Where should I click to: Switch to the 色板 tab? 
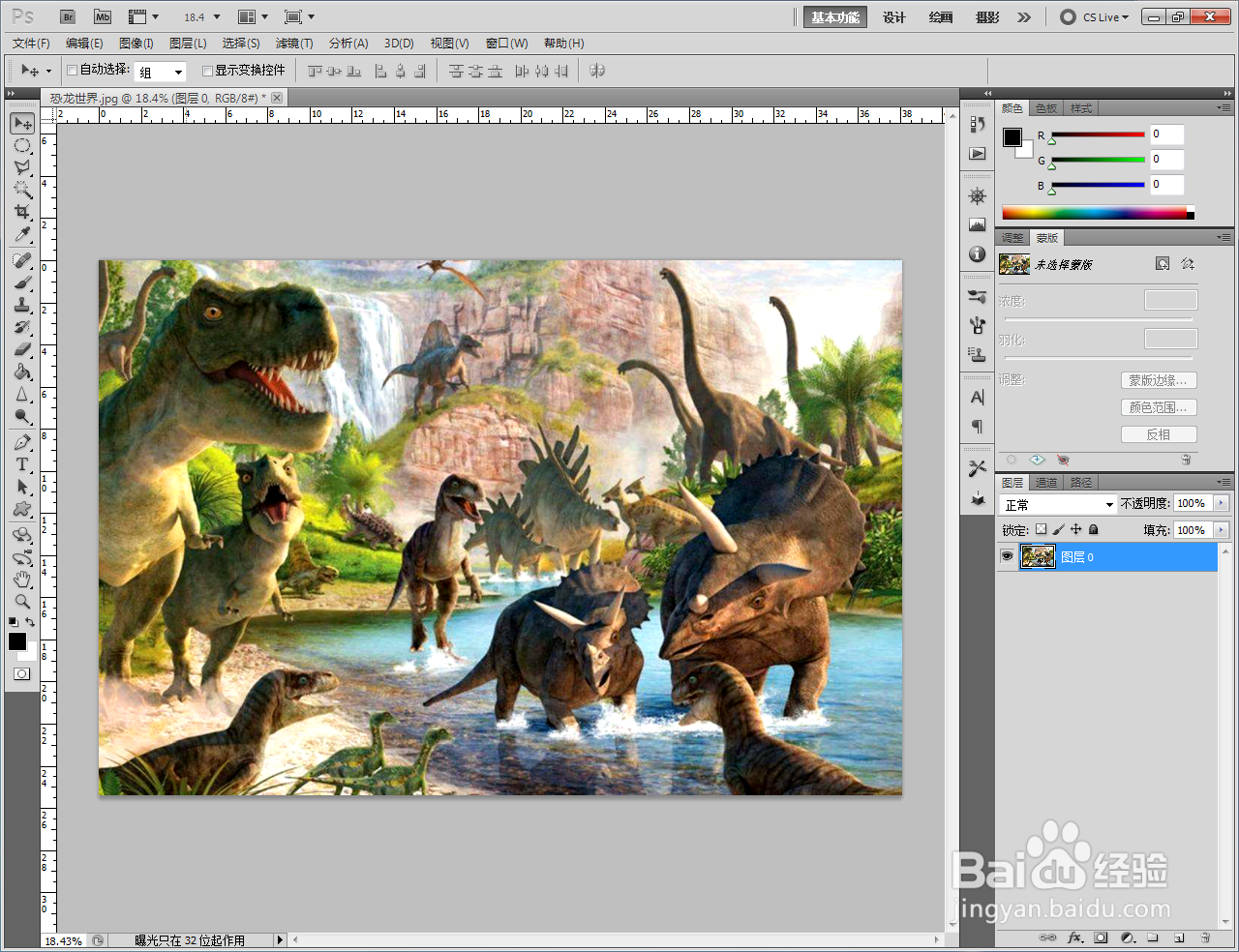[1046, 108]
